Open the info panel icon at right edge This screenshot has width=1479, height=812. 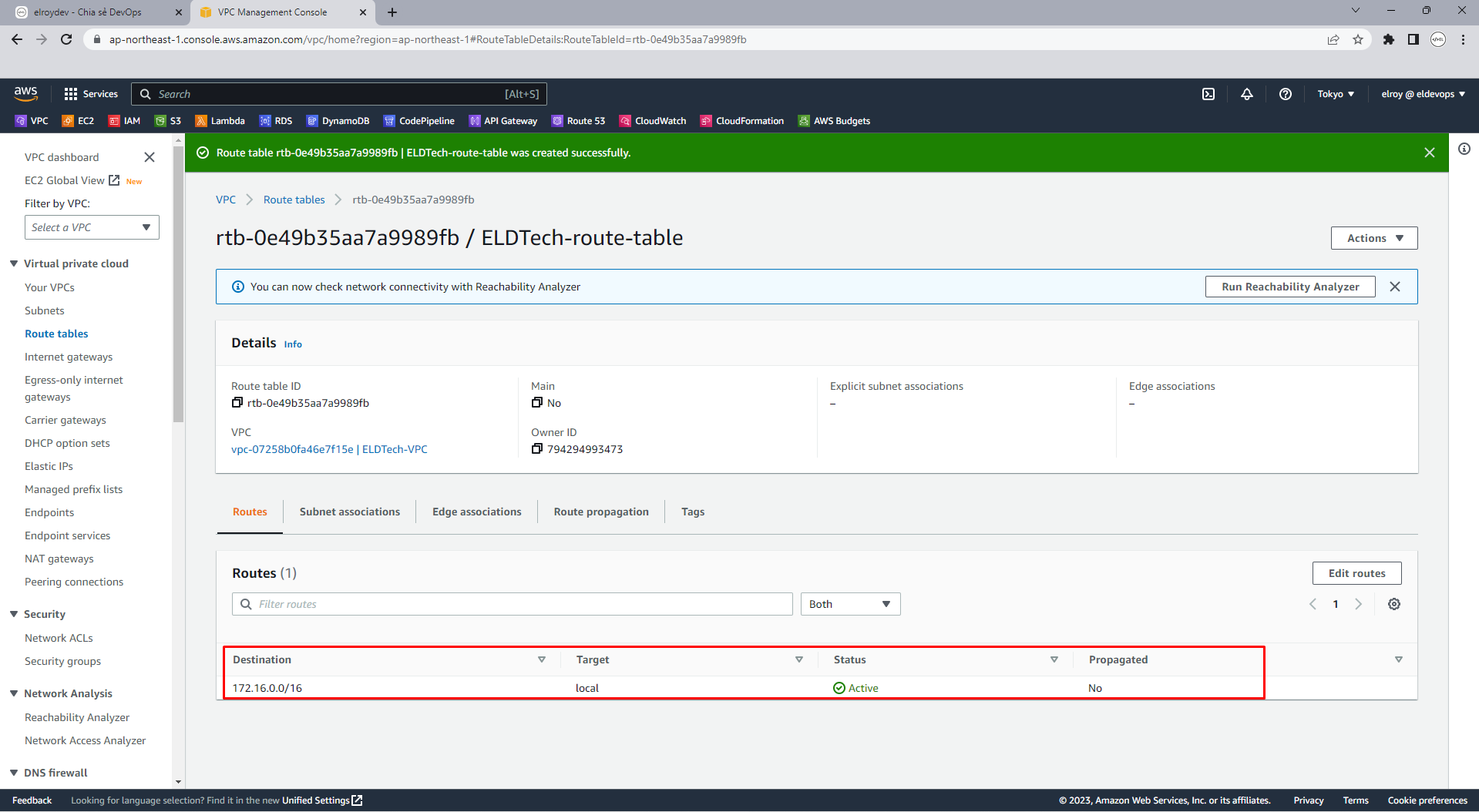[1464, 149]
